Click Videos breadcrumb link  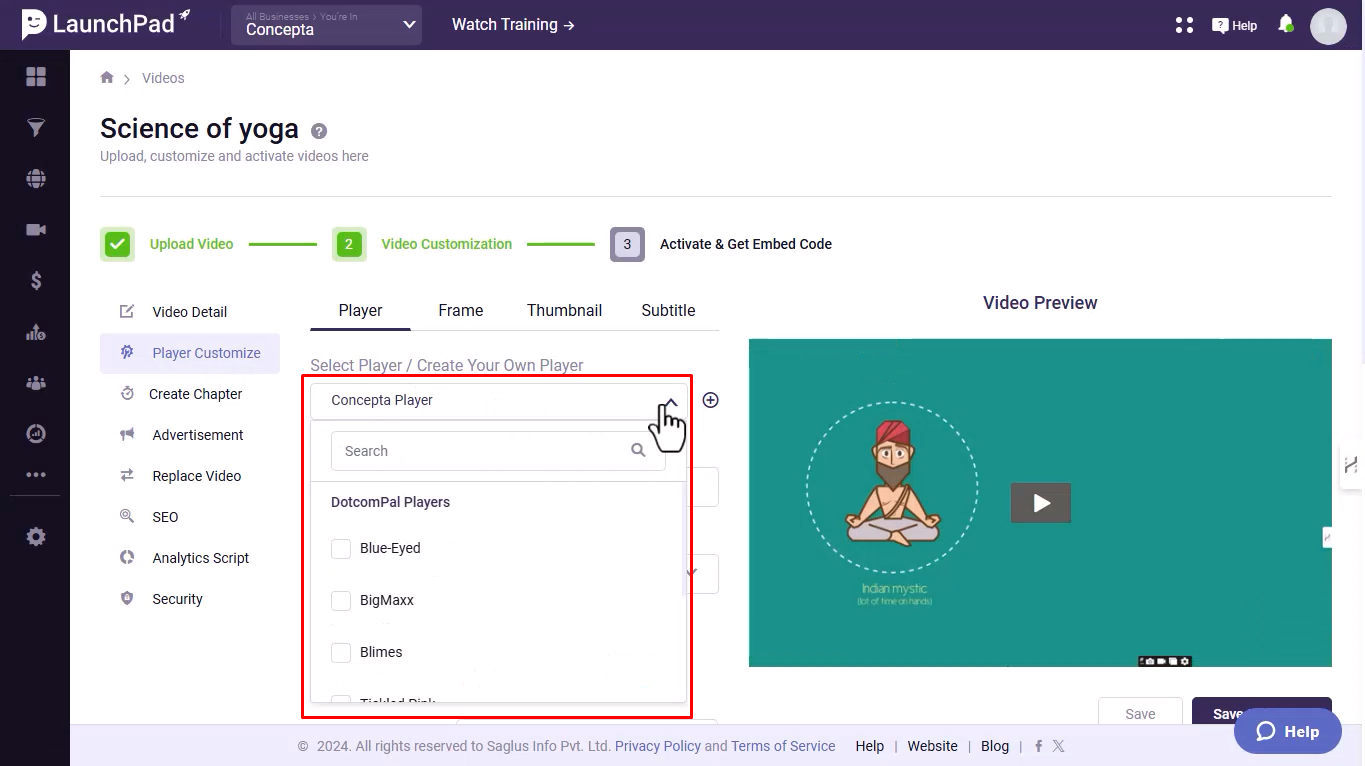click(x=163, y=78)
